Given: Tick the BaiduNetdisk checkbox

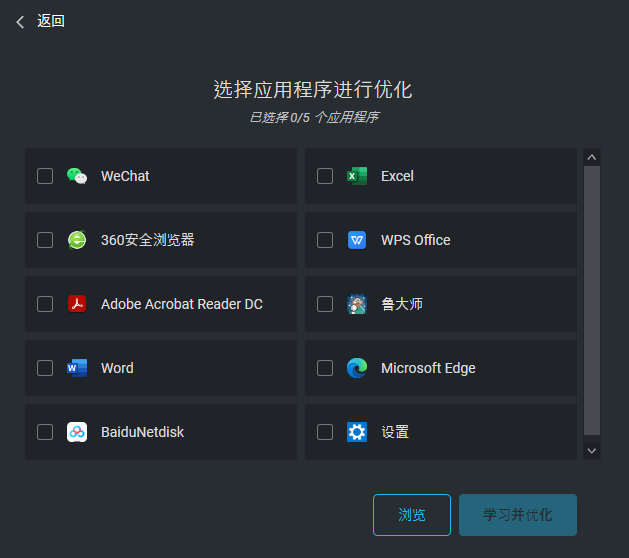Looking at the screenshot, I should (x=45, y=432).
